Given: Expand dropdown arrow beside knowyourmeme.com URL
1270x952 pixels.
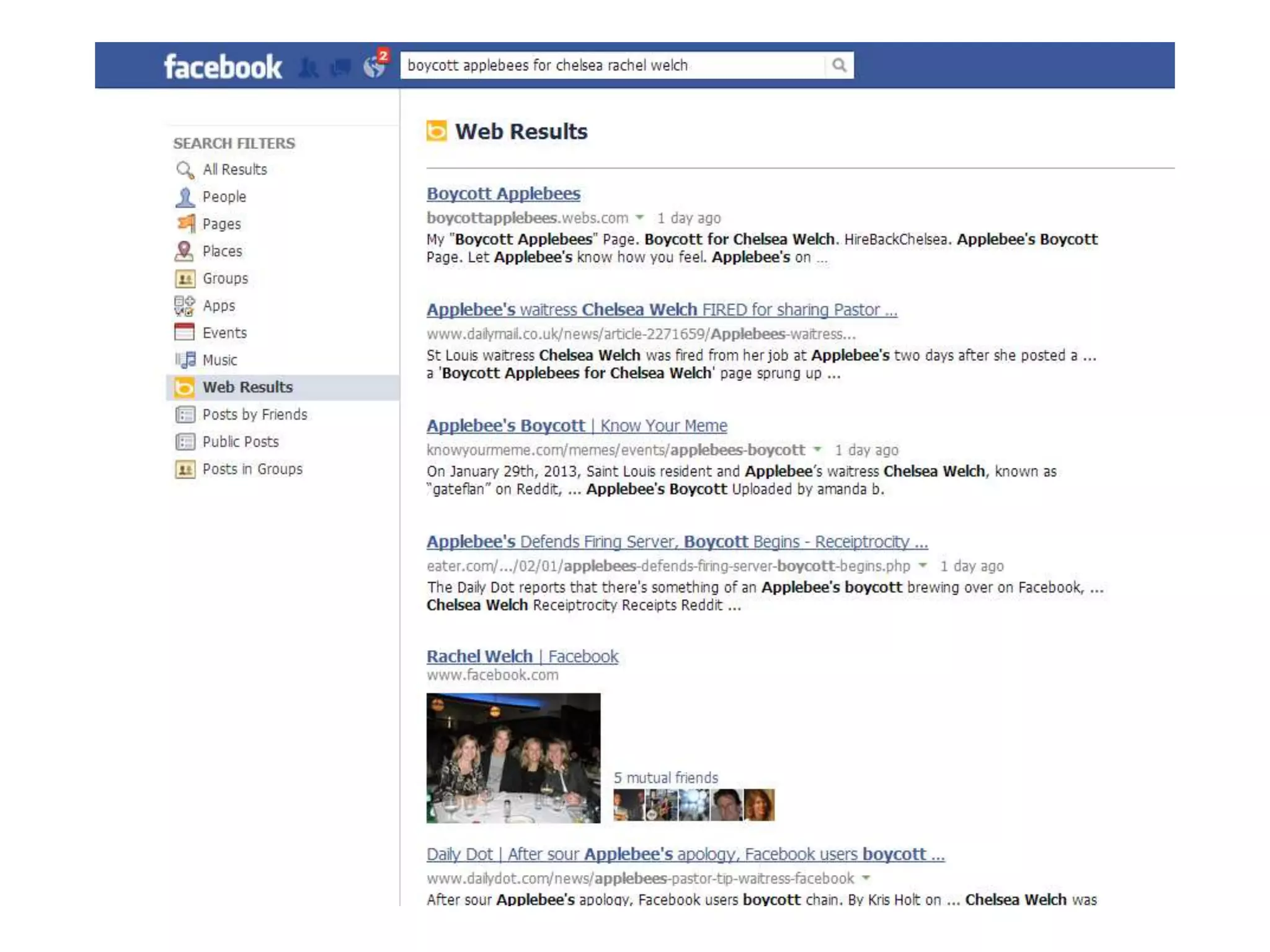Looking at the screenshot, I should point(817,449).
